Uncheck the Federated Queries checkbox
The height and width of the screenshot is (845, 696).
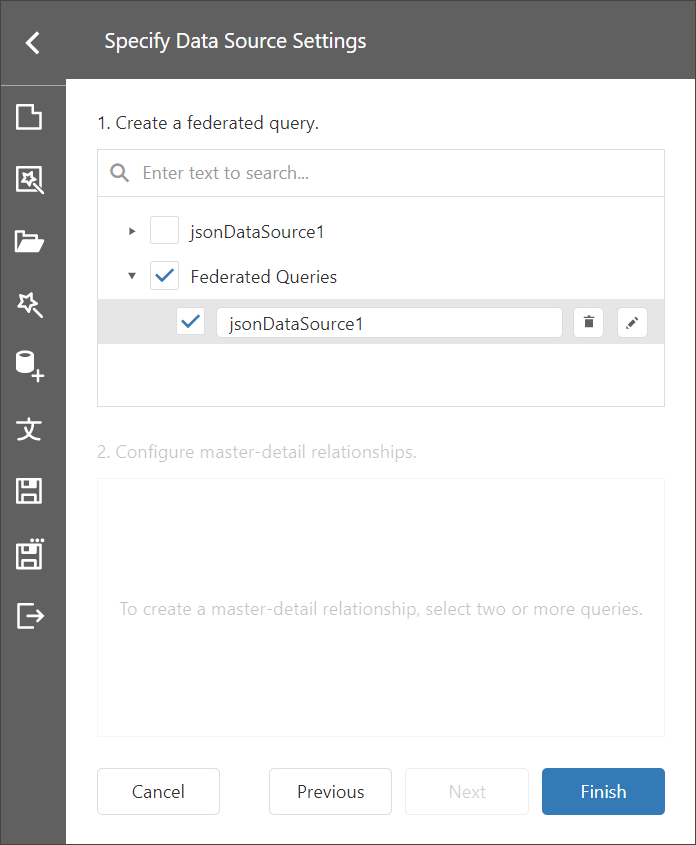click(x=164, y=277)
